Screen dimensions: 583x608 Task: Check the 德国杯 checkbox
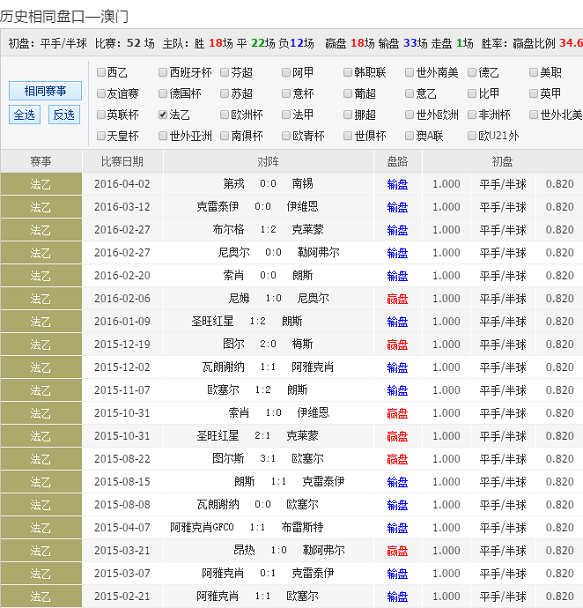[x=163, y=93]
